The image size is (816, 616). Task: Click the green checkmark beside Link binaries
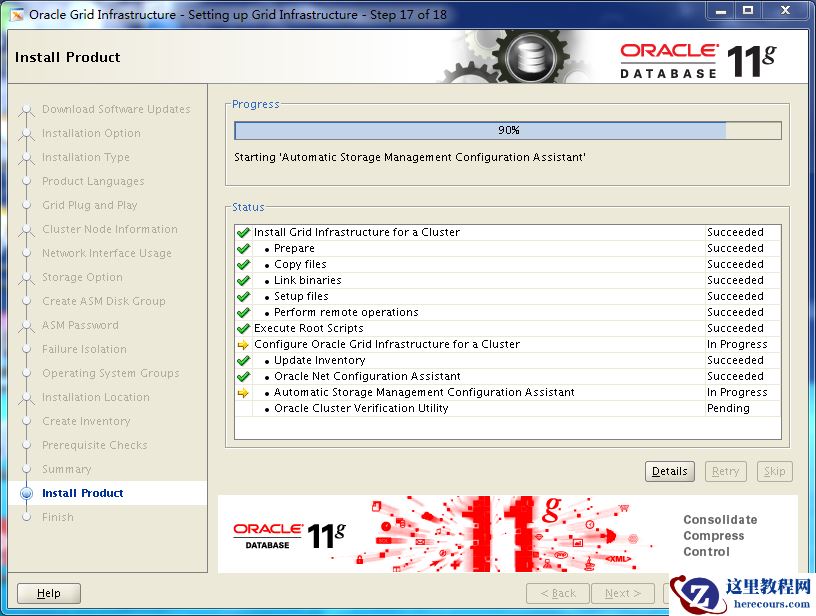[243, 280]
